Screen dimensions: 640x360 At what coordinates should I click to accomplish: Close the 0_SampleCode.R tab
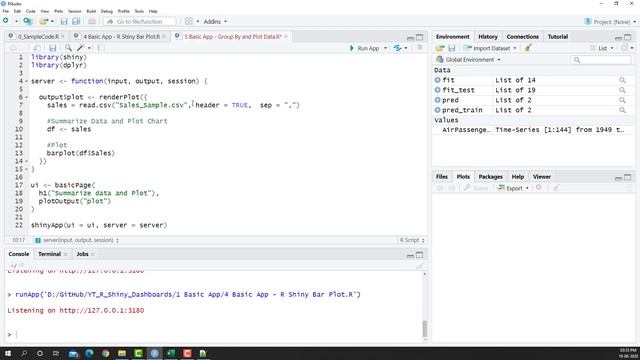tap(63, 36)
